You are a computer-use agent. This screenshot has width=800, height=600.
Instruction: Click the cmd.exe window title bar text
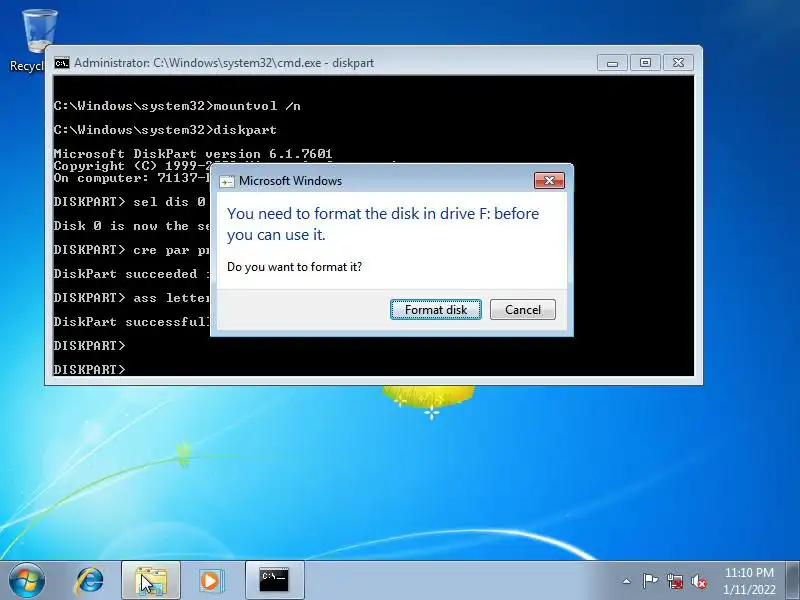[224, 63]
